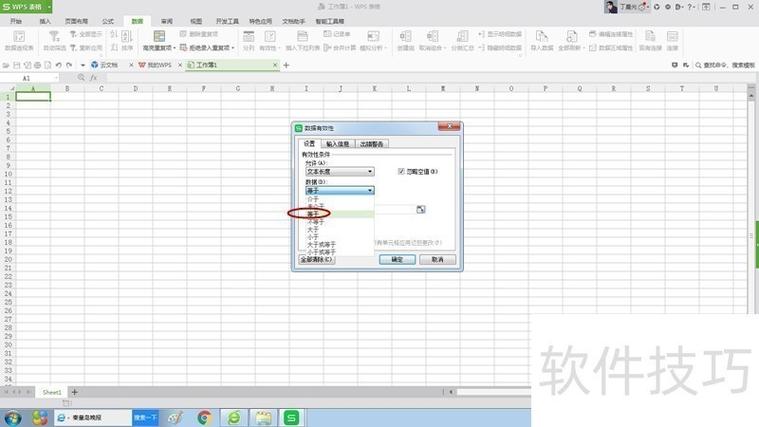This screenshot has width=759, height=427.
Task: Click the 全部显示 filter option
Action: [x=86, y=34]
